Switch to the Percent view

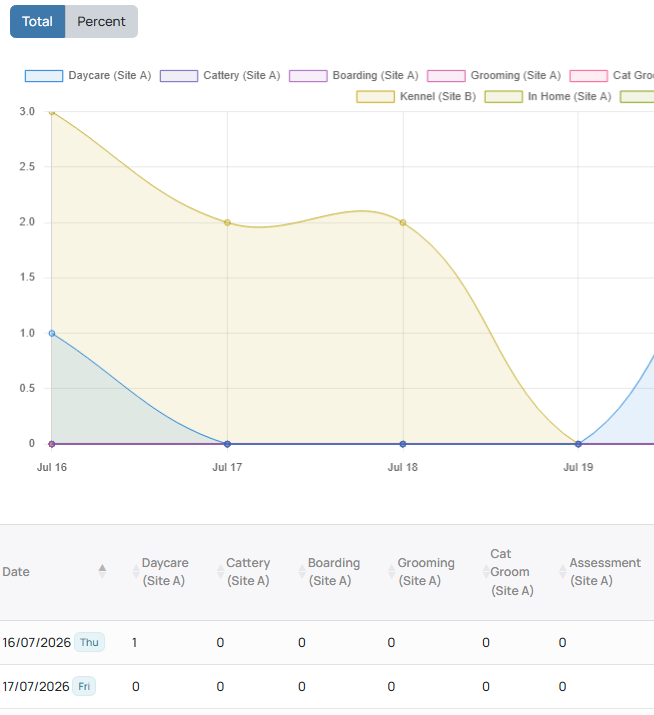(x=101, y=21)
